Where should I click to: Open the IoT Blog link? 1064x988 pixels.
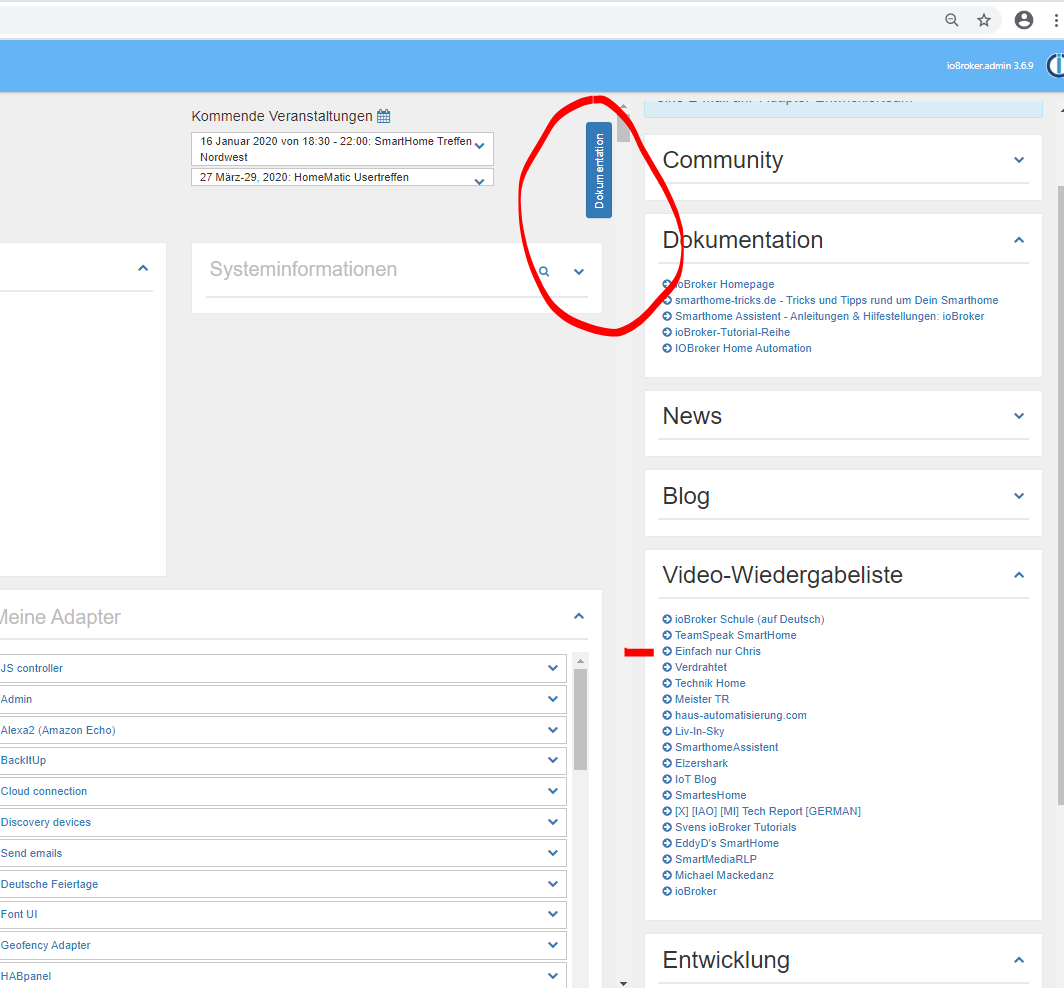pos(696,780)
